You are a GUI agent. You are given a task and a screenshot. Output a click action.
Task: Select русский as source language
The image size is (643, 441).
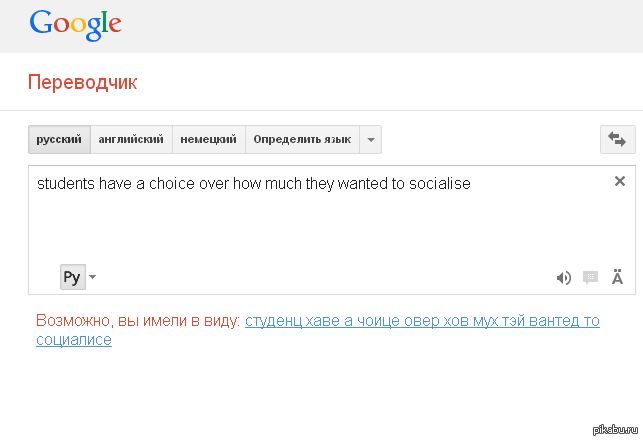[x=59, y=140]
